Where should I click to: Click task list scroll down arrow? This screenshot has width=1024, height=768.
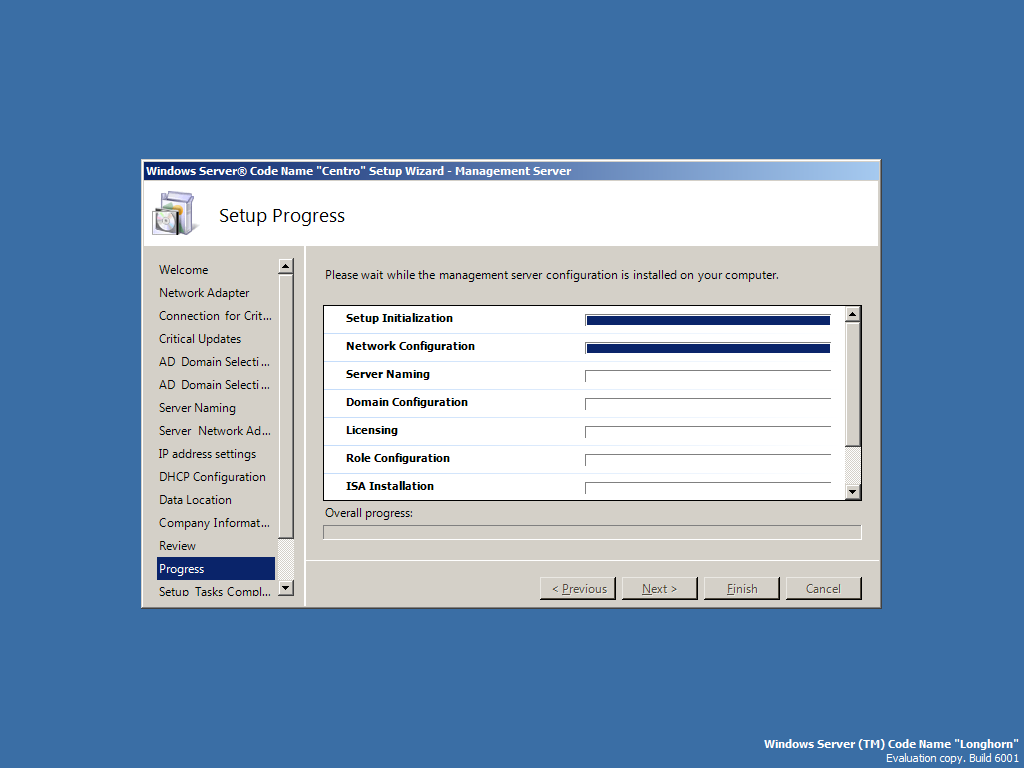point(852,492)
